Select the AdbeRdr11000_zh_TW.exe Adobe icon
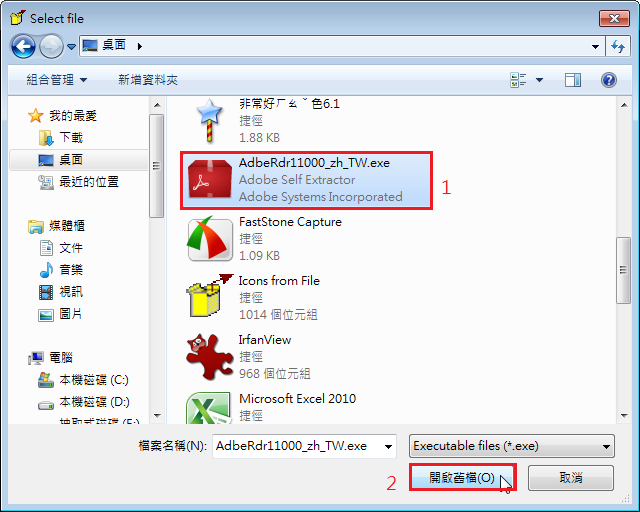The image size is (640, 512). (x=209, y=181)
